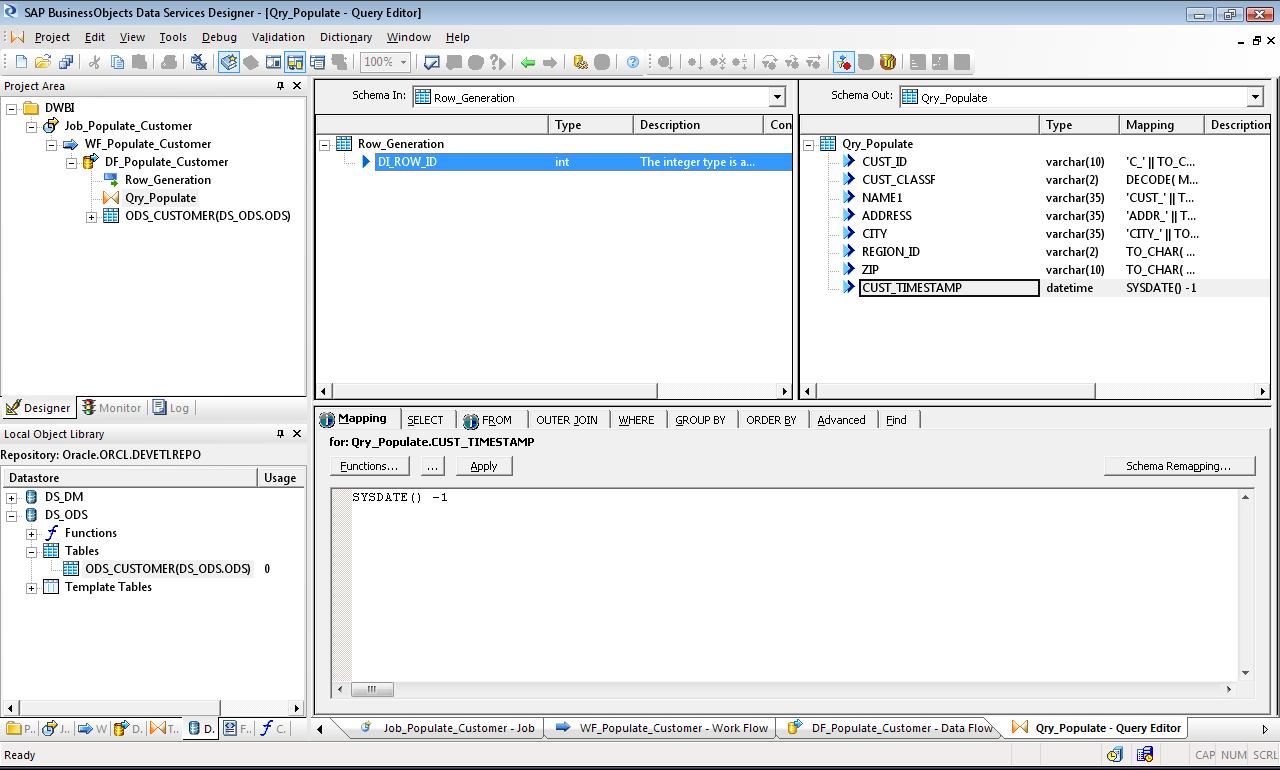Select REGION_ID output column
1280x770 pixels.
pos(890,252)
